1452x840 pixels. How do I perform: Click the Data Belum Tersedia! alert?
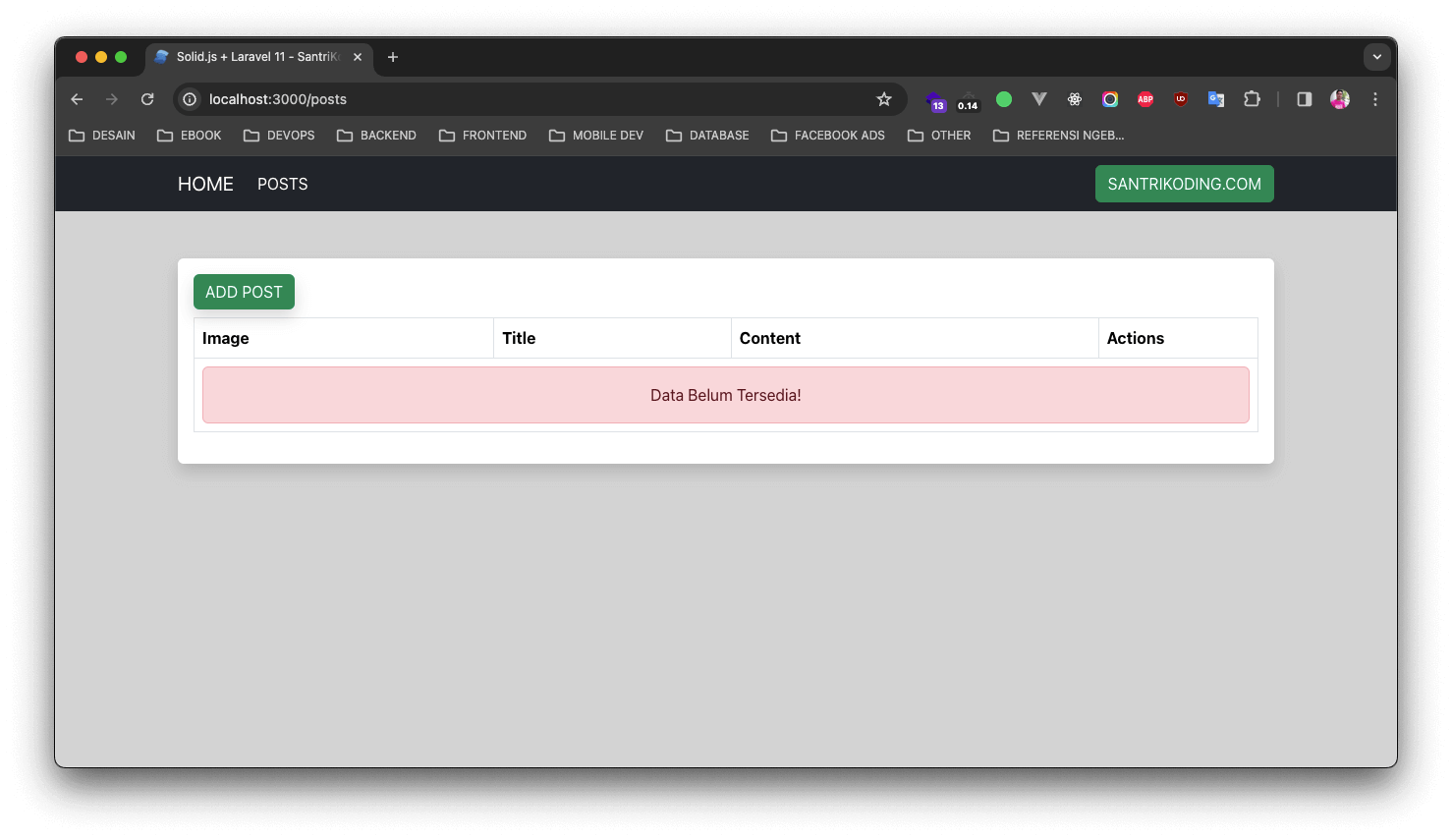(x=726, y=395)
